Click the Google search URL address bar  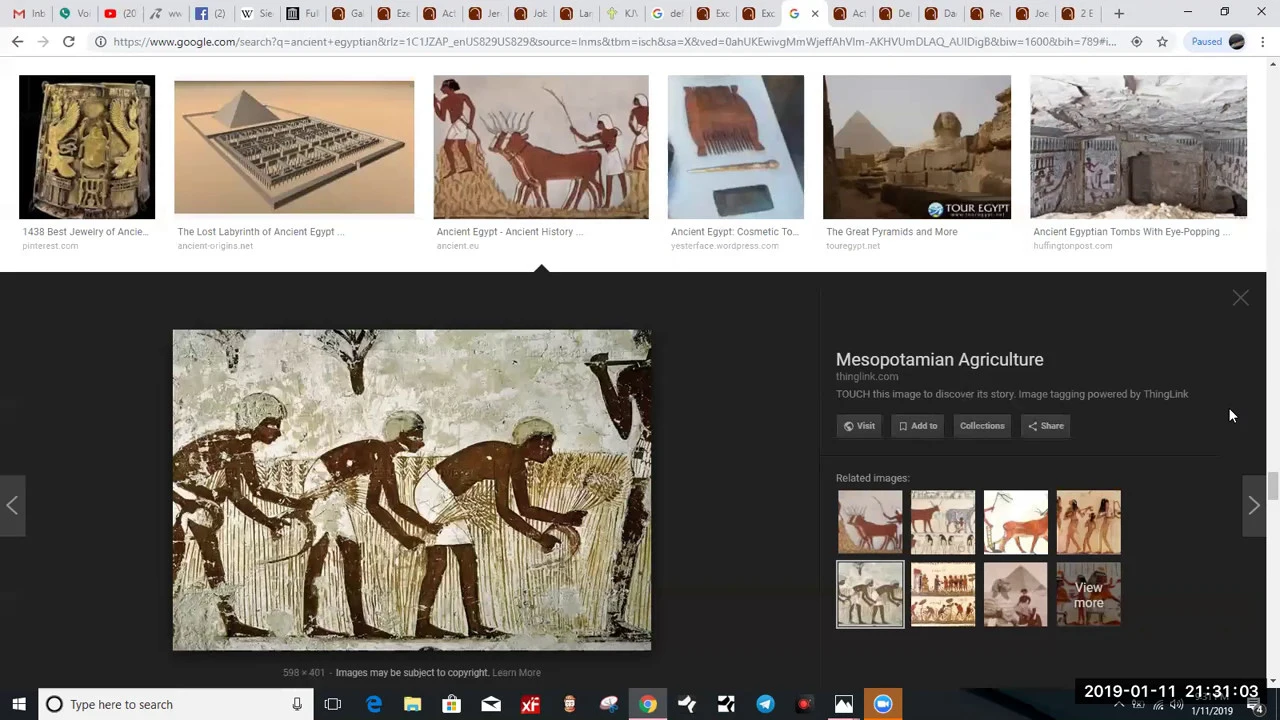(614, 42)
